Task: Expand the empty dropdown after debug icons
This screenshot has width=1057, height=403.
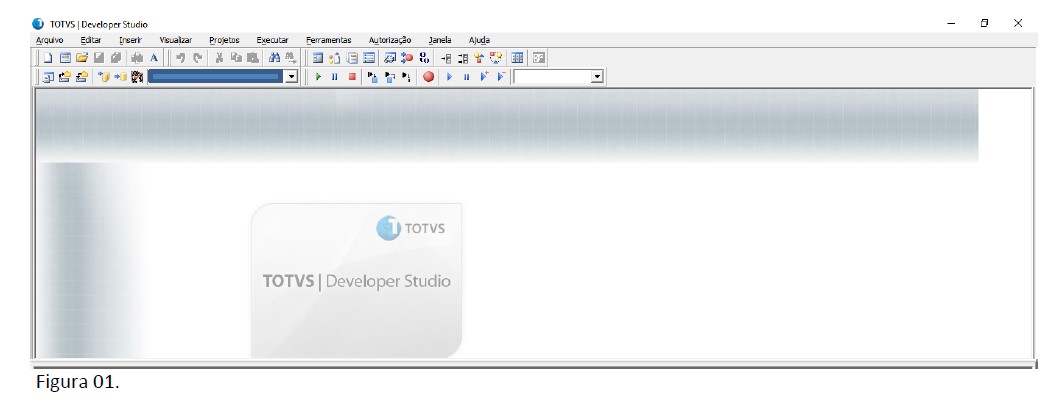Action: pos(597,77)
